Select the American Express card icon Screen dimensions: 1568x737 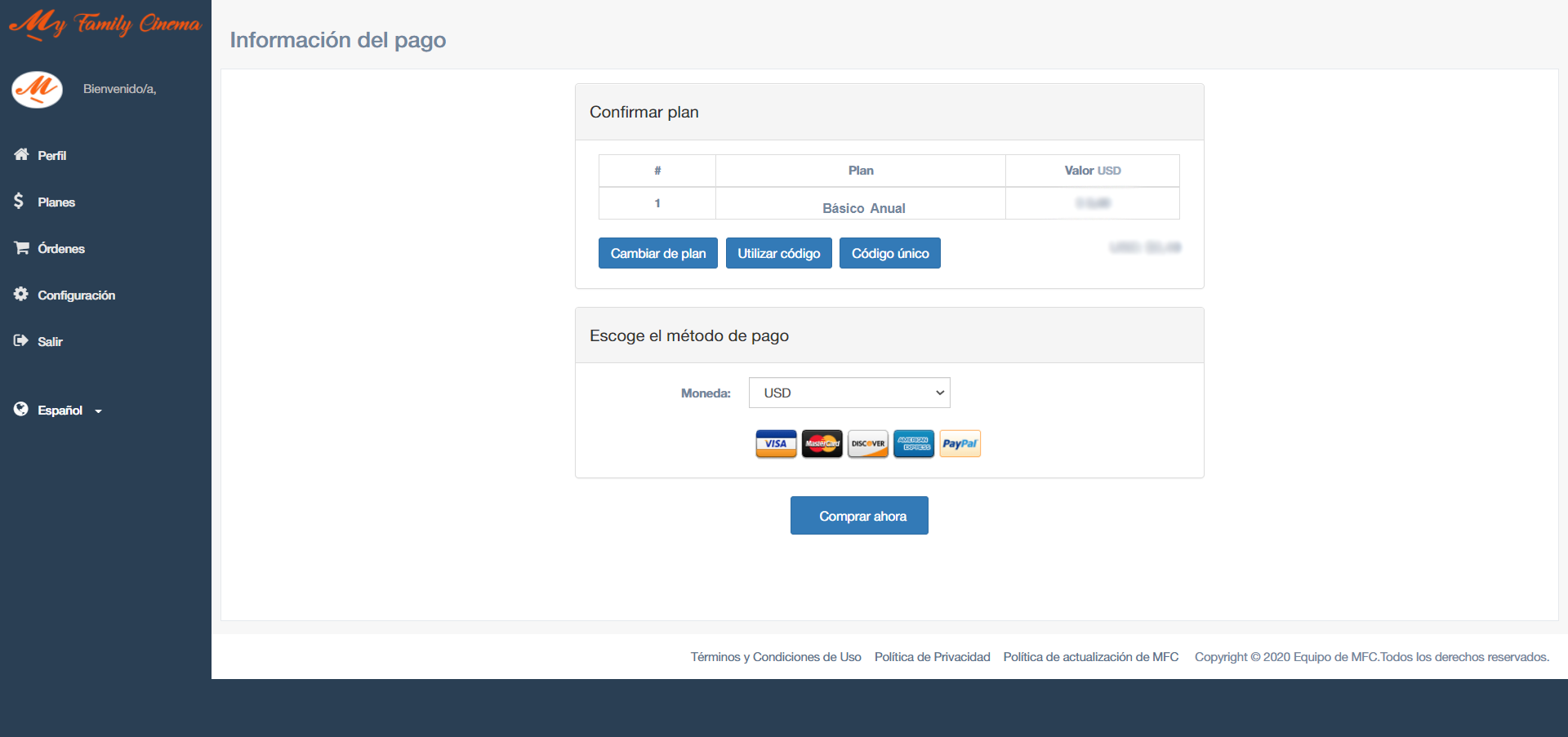click(914, 444)
